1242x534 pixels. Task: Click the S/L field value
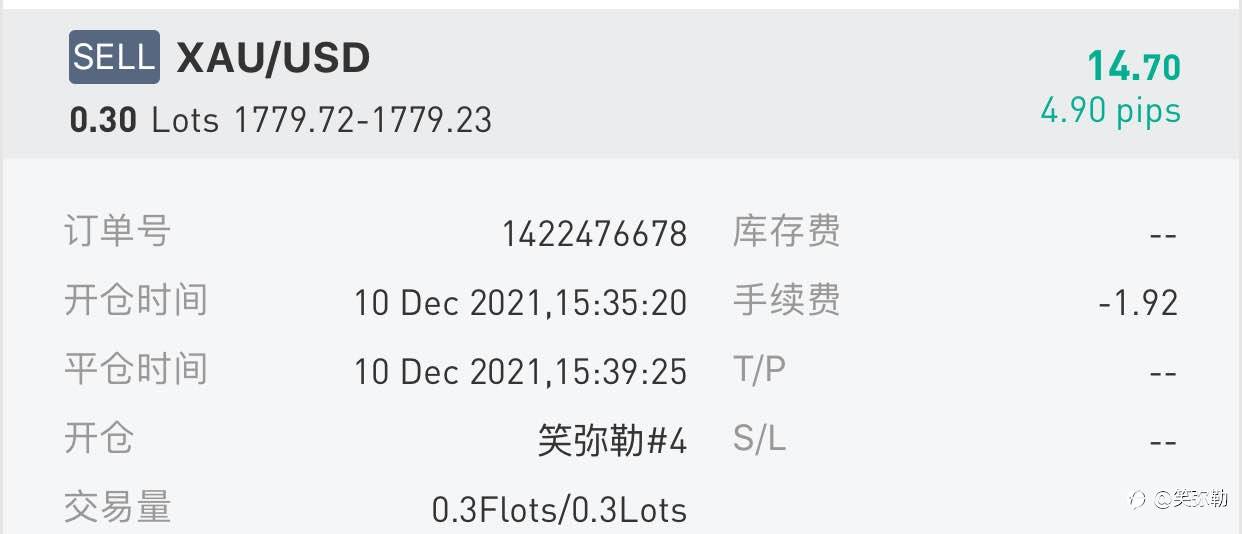pos(1163,441)
